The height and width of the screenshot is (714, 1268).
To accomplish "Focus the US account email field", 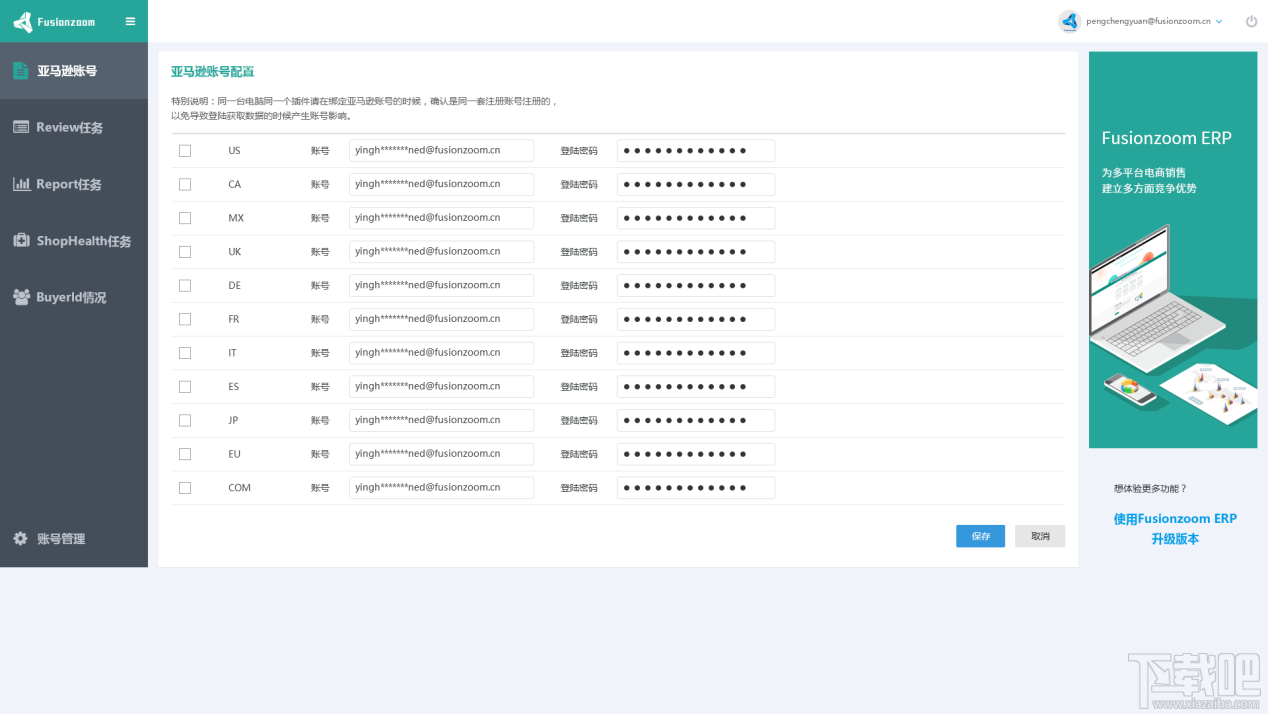I will (x=441, y=151).
